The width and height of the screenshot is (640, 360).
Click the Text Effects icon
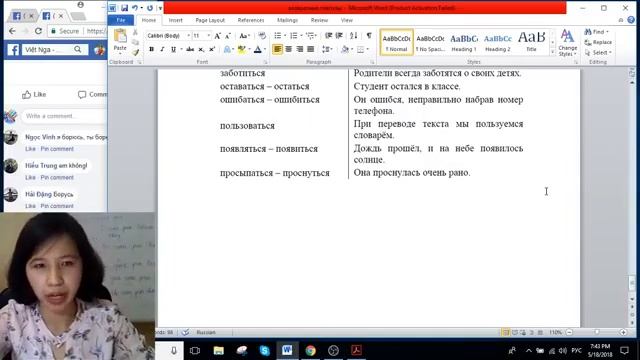[x=227, y=49]
